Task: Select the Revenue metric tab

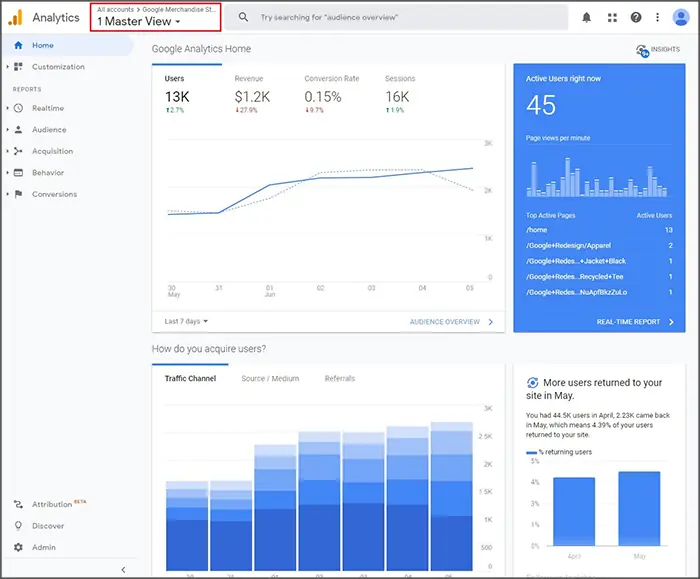Action: pos(253,95)
